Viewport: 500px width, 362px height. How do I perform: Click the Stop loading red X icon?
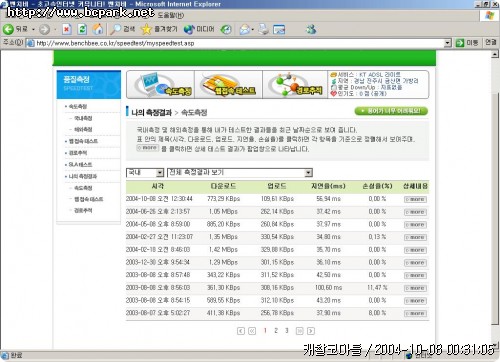[67, 29]
